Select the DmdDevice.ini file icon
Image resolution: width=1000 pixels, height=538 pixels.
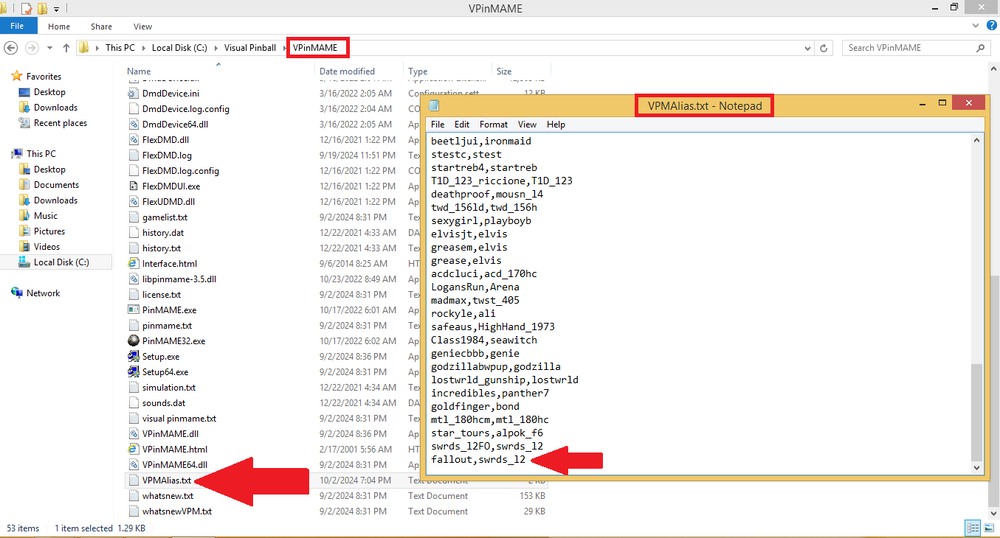coord(133,93)
